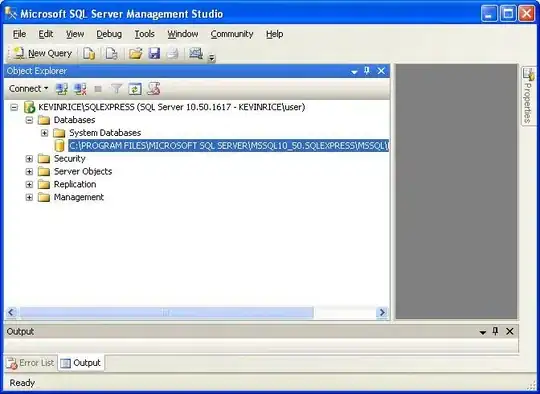Expand the Security folder
The image size is (540, 394).
(x=30, y=159)
